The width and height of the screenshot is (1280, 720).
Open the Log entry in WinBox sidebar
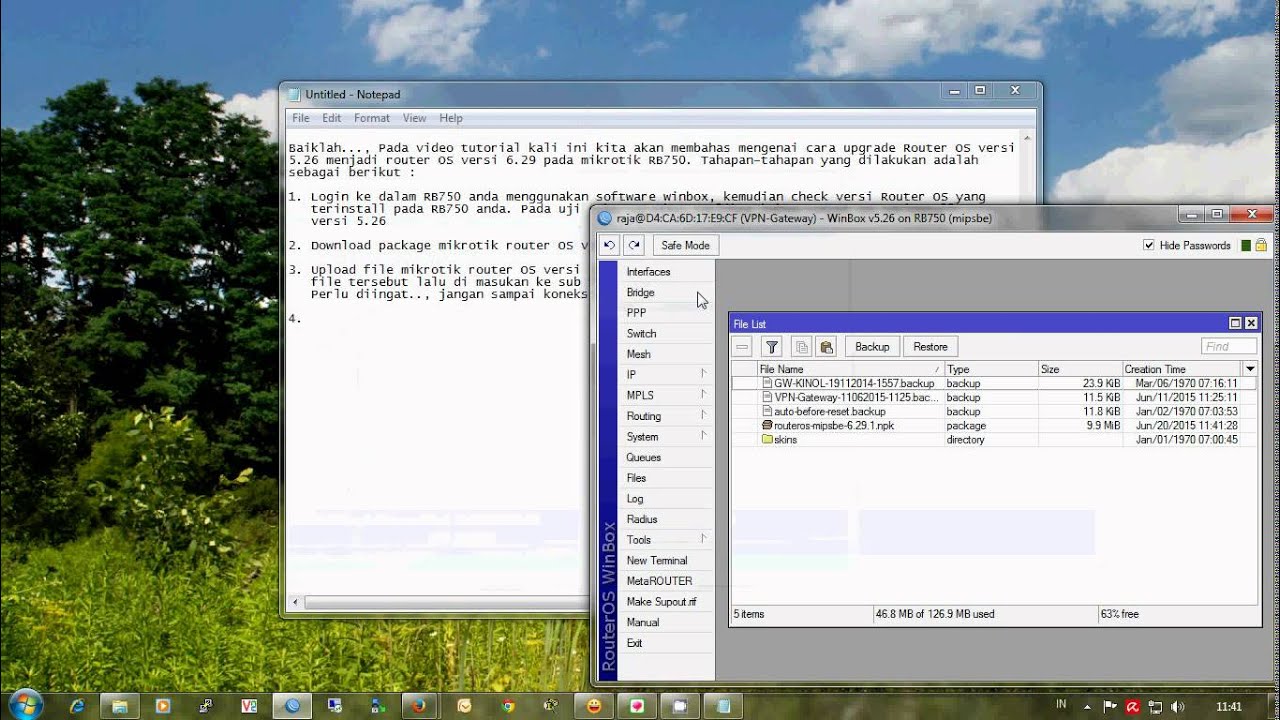click(665, 499)
